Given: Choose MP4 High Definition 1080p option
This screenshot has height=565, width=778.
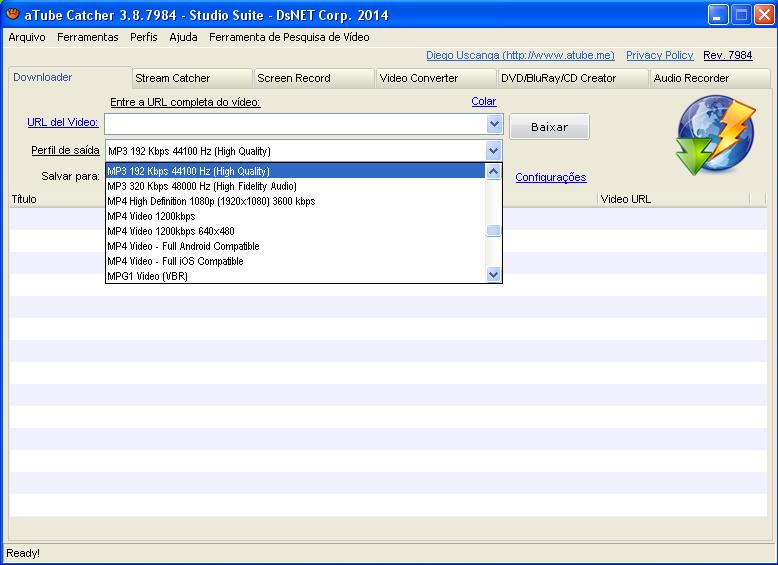Looking at the screenshot, I should point(211,201).
